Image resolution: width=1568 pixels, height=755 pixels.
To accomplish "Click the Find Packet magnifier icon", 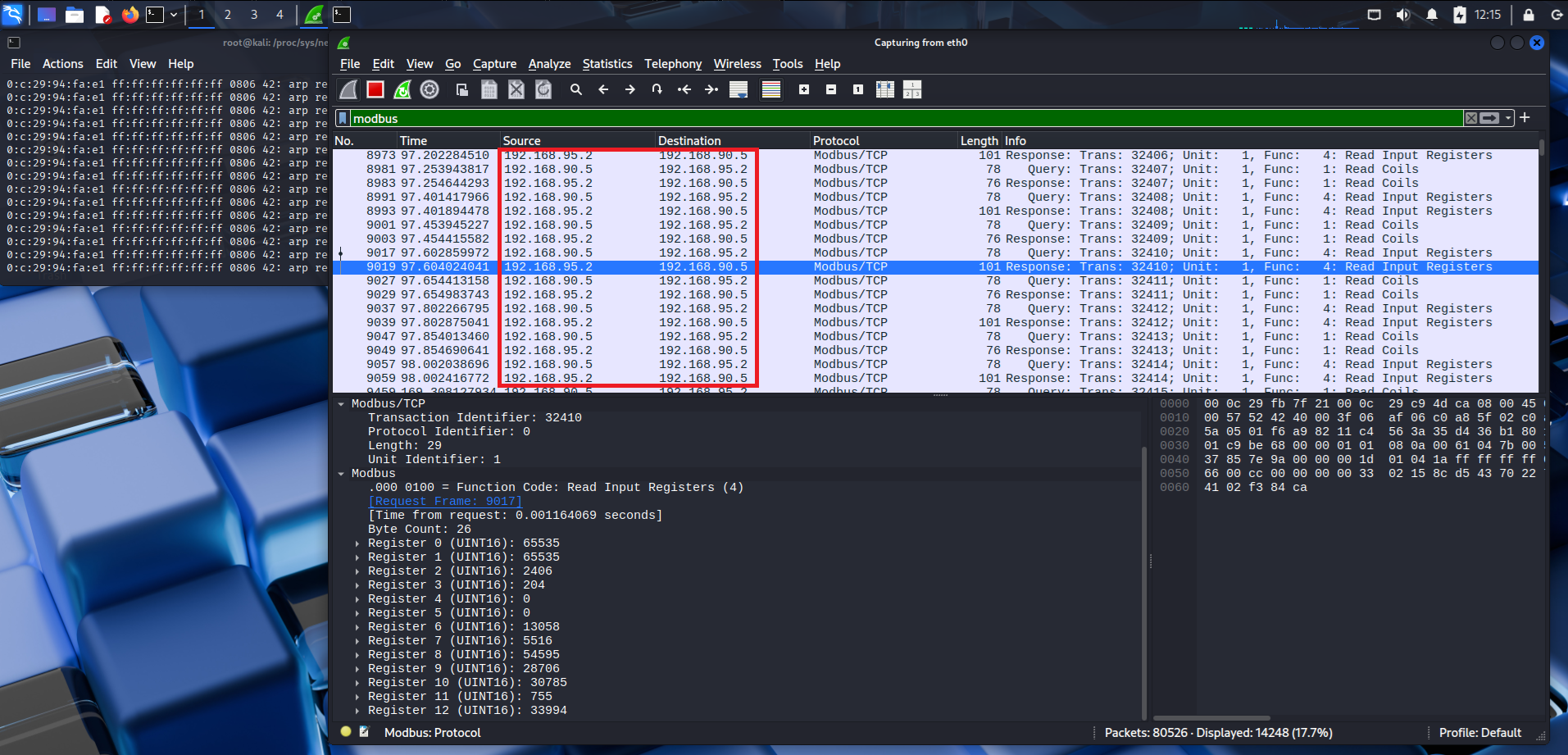I will point(576,89).
